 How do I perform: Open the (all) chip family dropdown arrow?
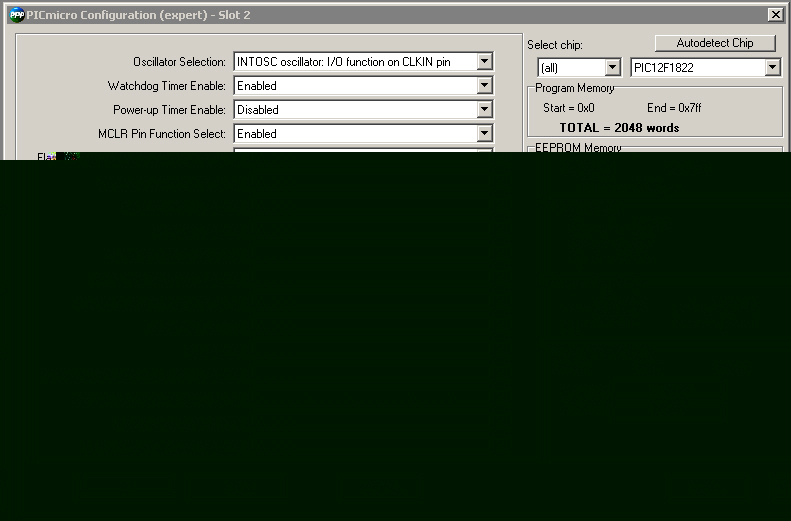(x=612, y=68)
